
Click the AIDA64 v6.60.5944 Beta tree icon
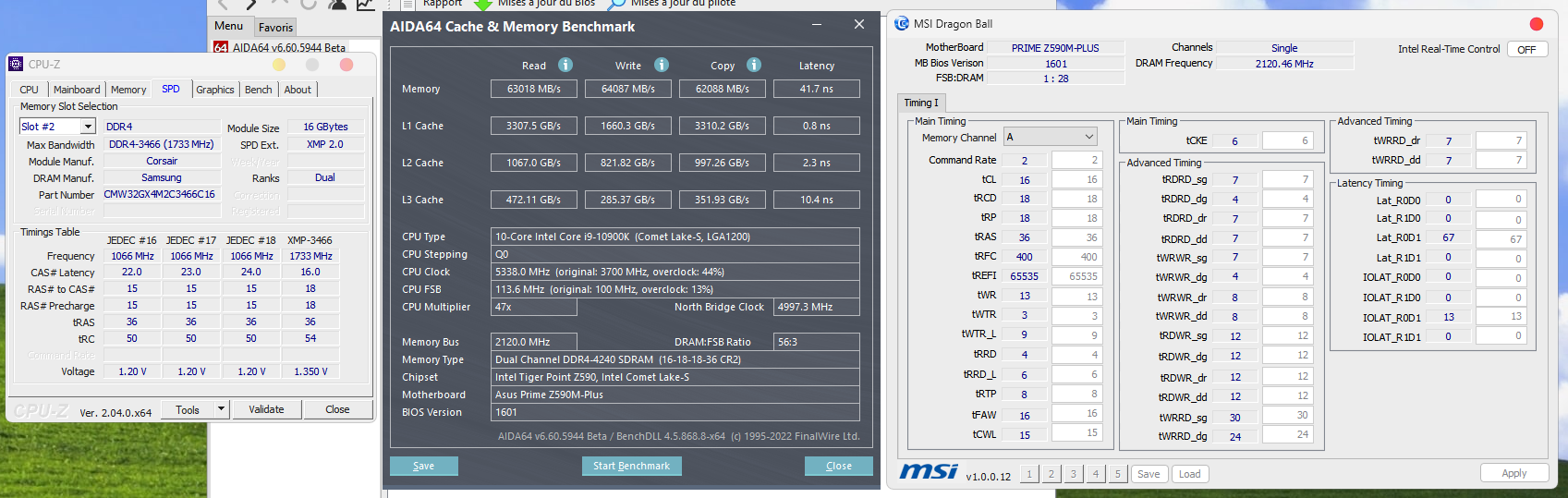pos(221,47)
